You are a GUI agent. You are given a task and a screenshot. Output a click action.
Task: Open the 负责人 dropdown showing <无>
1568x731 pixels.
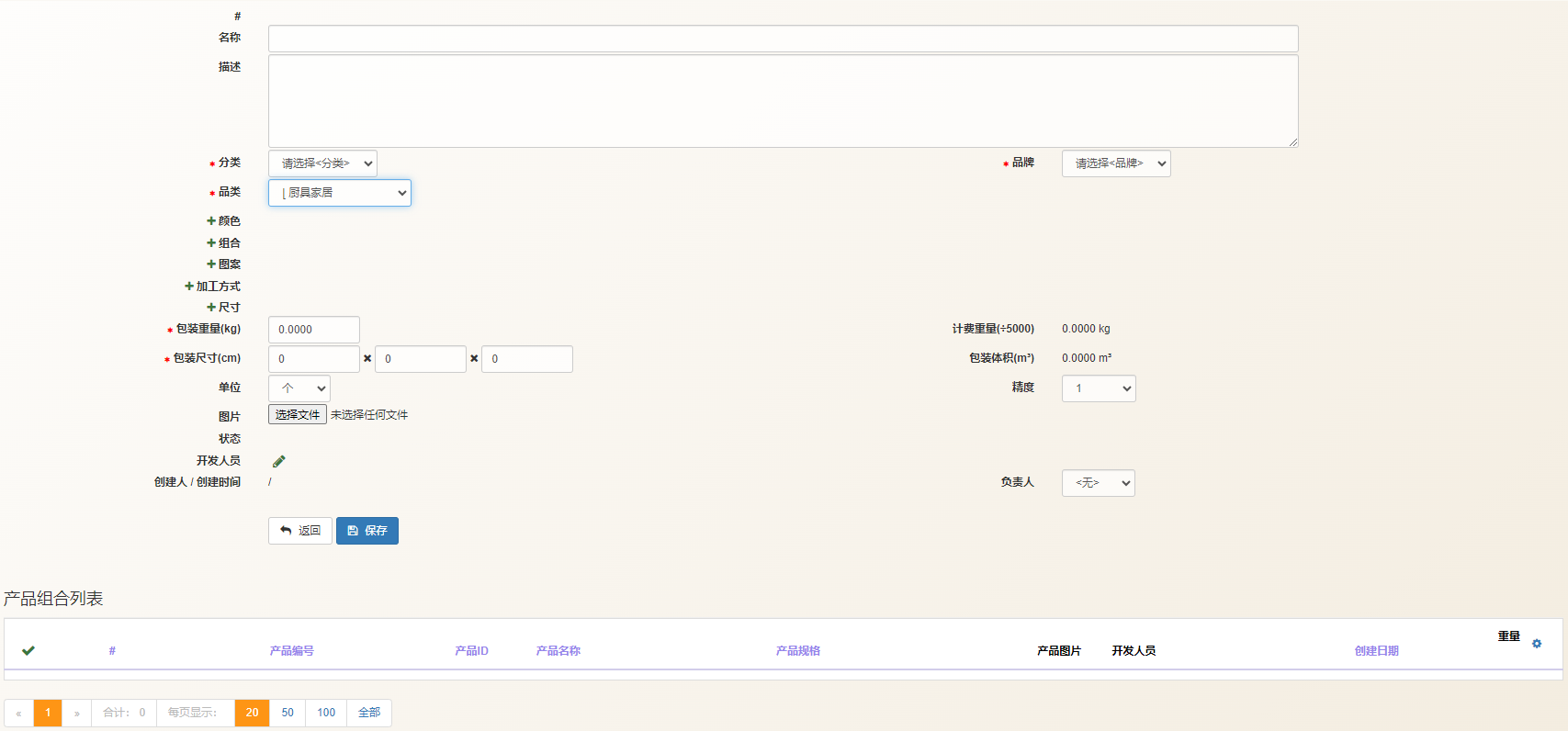(1099, 483)
